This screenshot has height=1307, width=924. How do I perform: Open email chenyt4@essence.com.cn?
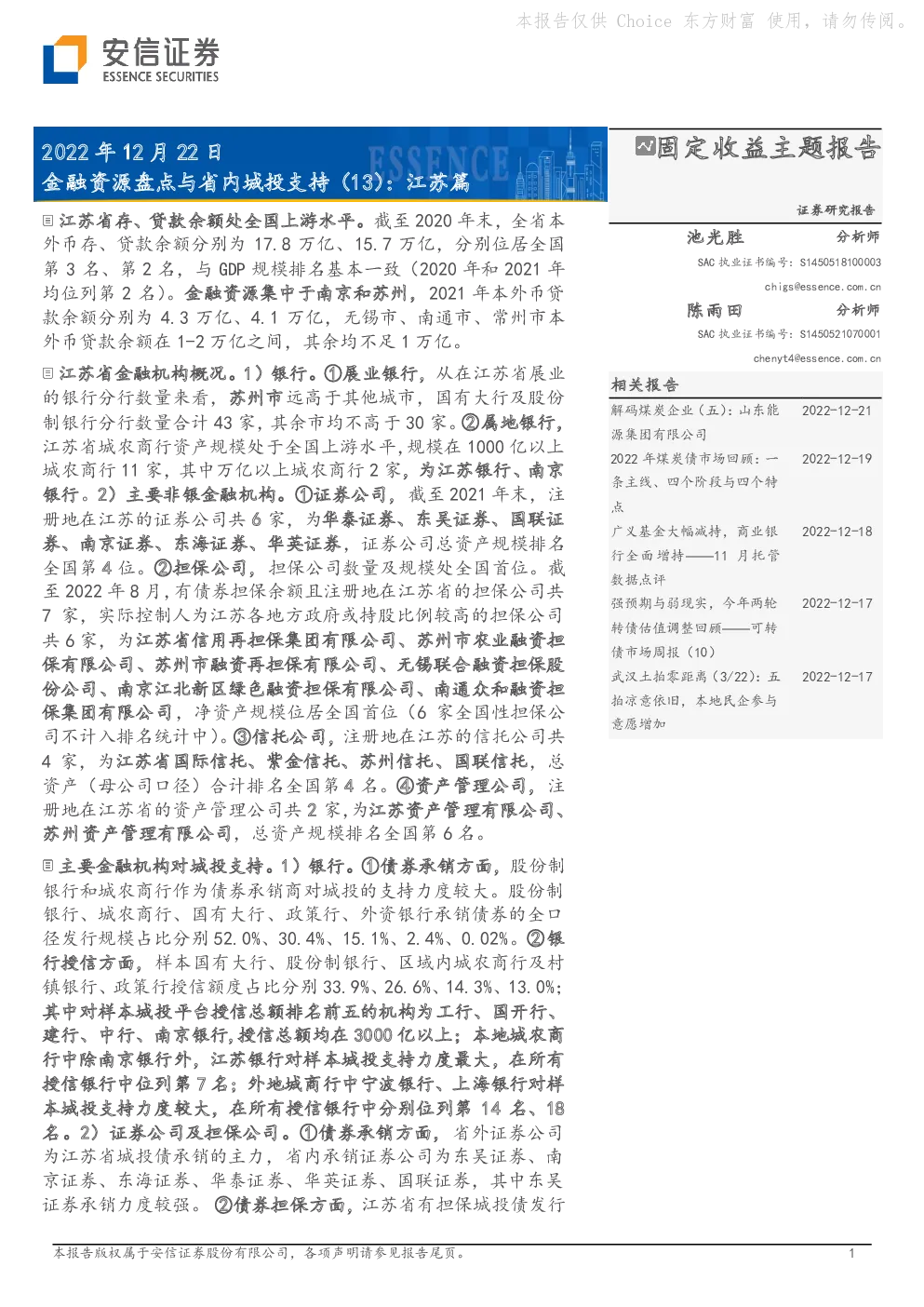817,358
